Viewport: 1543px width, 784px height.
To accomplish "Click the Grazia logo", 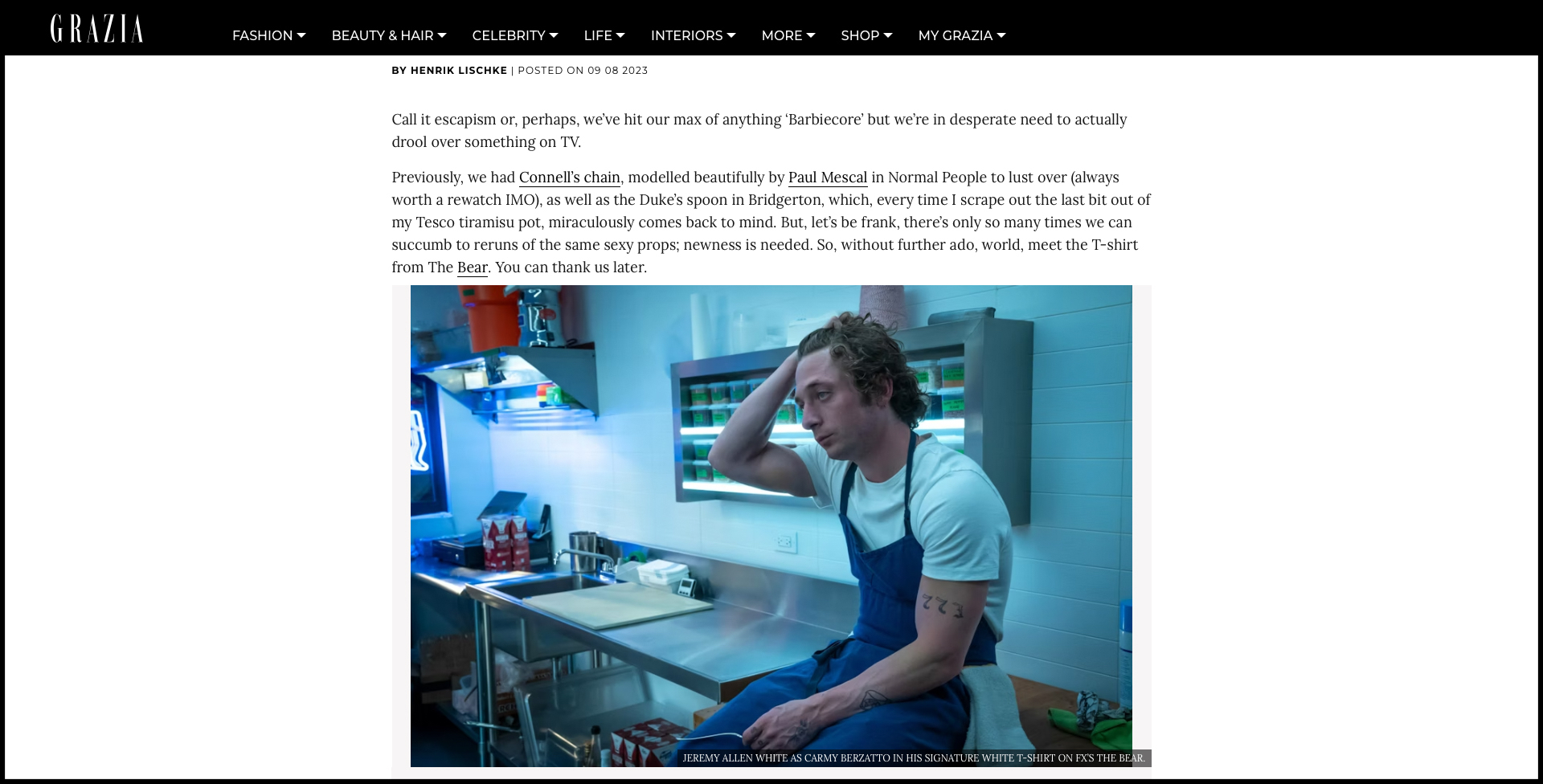I will [x=96, y=29].
